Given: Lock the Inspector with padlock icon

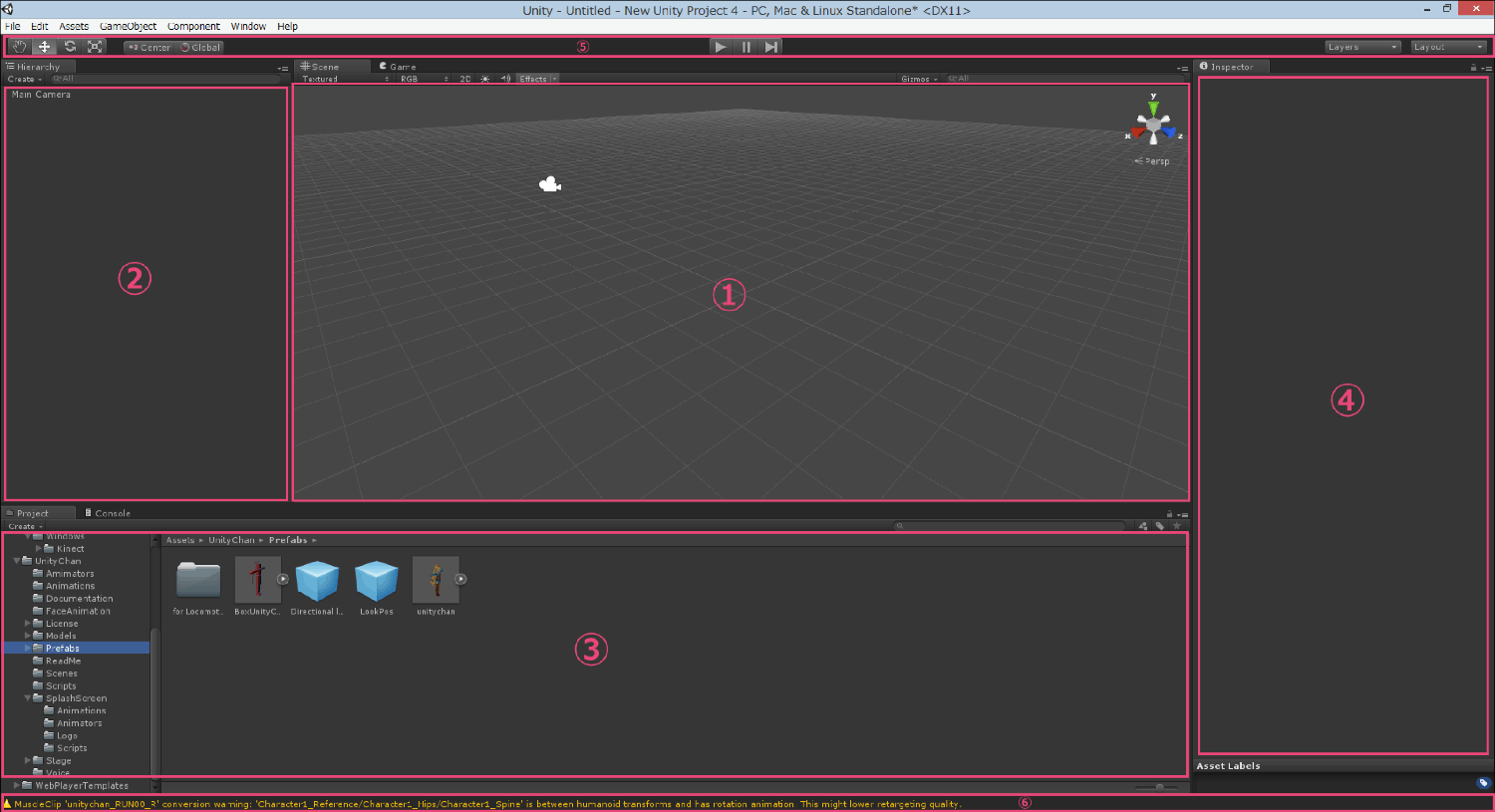Looking at the screenshot, I should [1473, 68].
